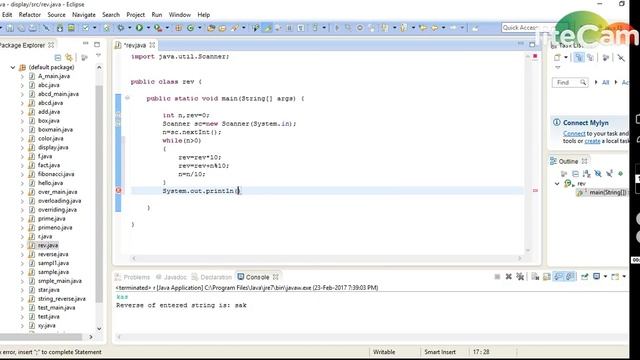Click the Debug bug icon in toolbar
640x360 pixels.
coord(120,28)
